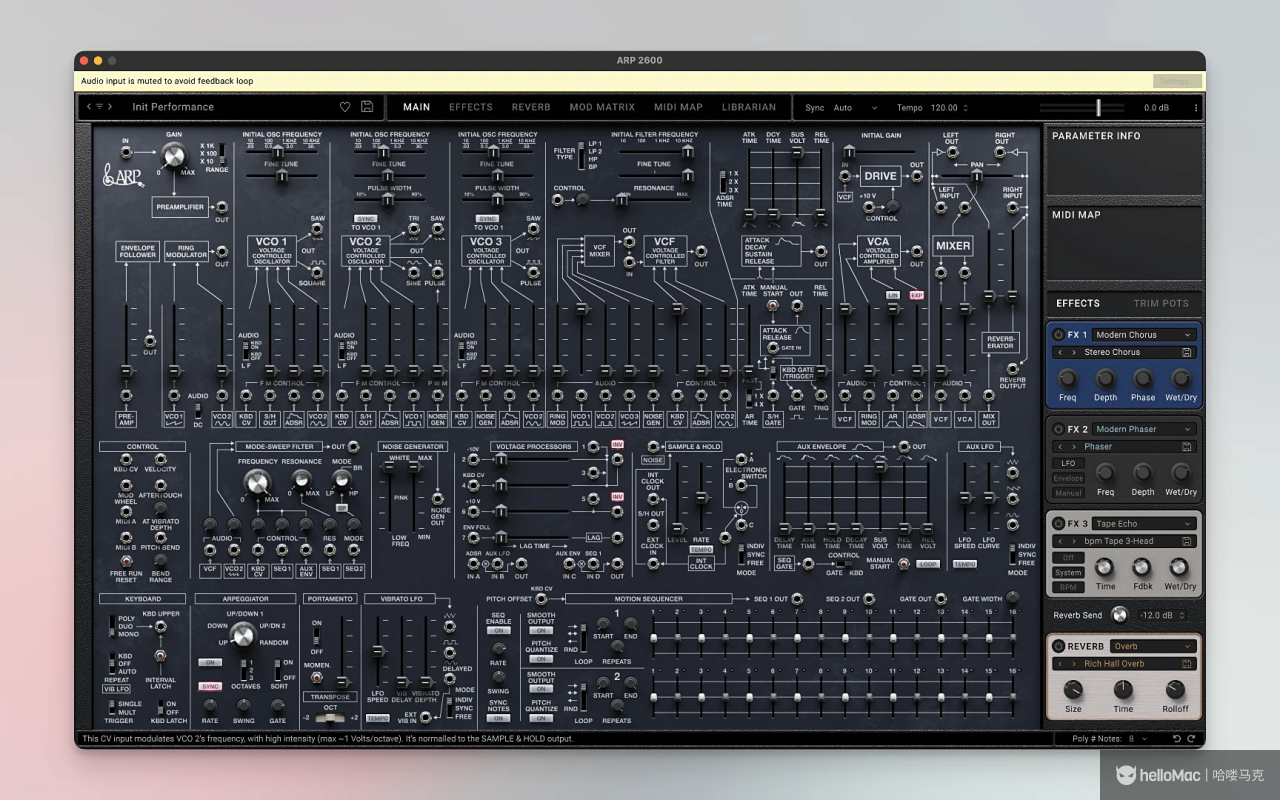Click the FX 1 Freq knob
The width and height of the screenshot is (1280, 800).
click(1068, 378)
